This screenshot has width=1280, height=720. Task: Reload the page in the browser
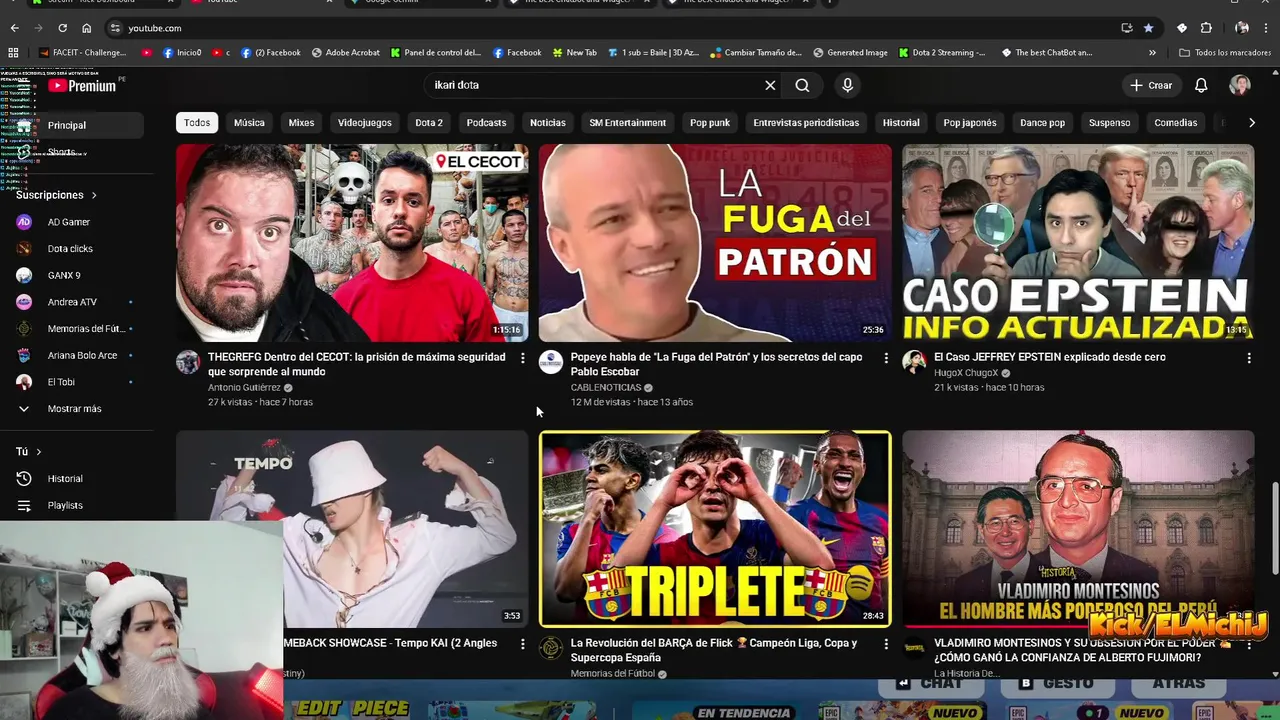click(62, 28)
